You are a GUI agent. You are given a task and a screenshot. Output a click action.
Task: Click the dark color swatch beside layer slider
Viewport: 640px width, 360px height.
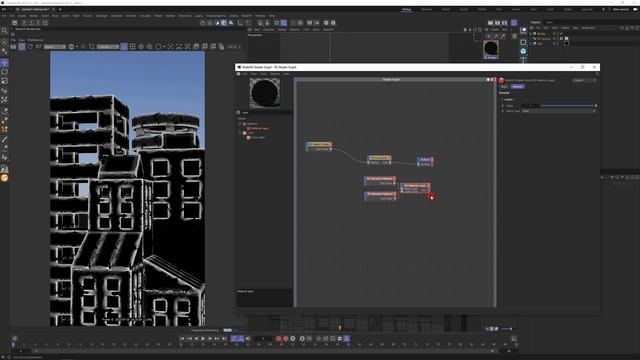531,106
